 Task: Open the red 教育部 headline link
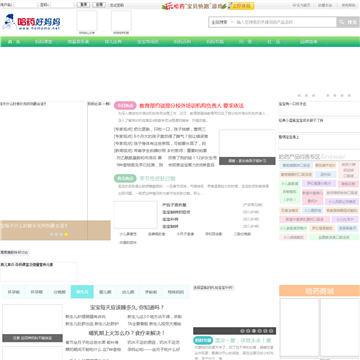click(x=191, y=106)
